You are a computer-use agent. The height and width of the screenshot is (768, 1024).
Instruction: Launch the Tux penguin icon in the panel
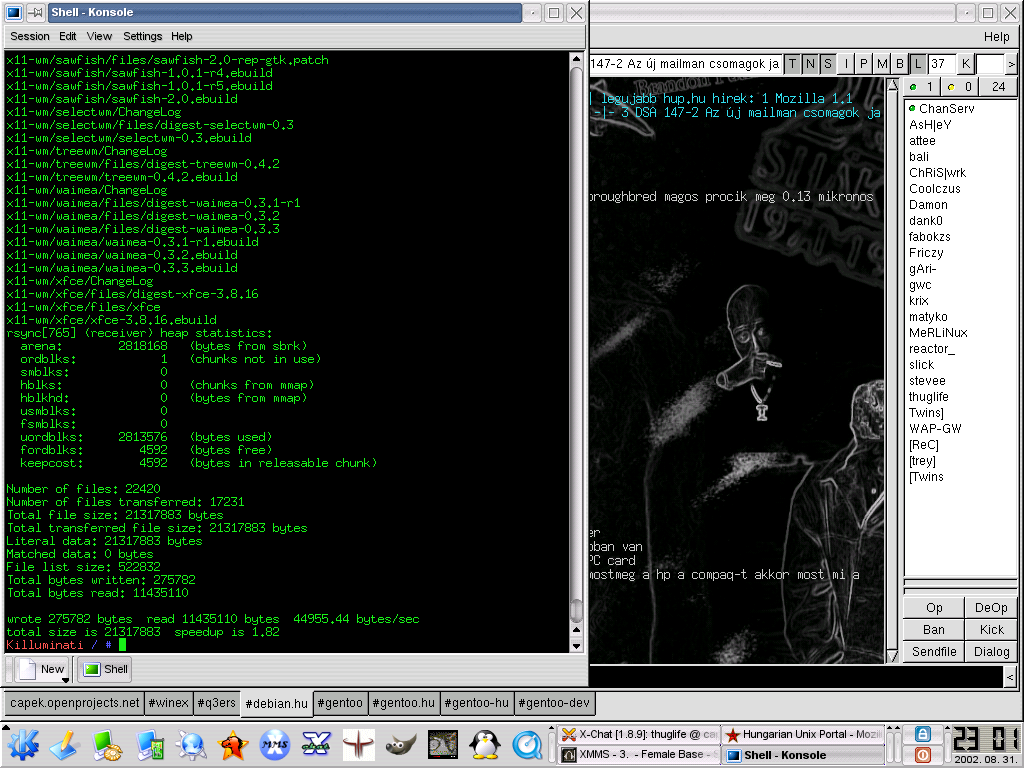point(485,744)
